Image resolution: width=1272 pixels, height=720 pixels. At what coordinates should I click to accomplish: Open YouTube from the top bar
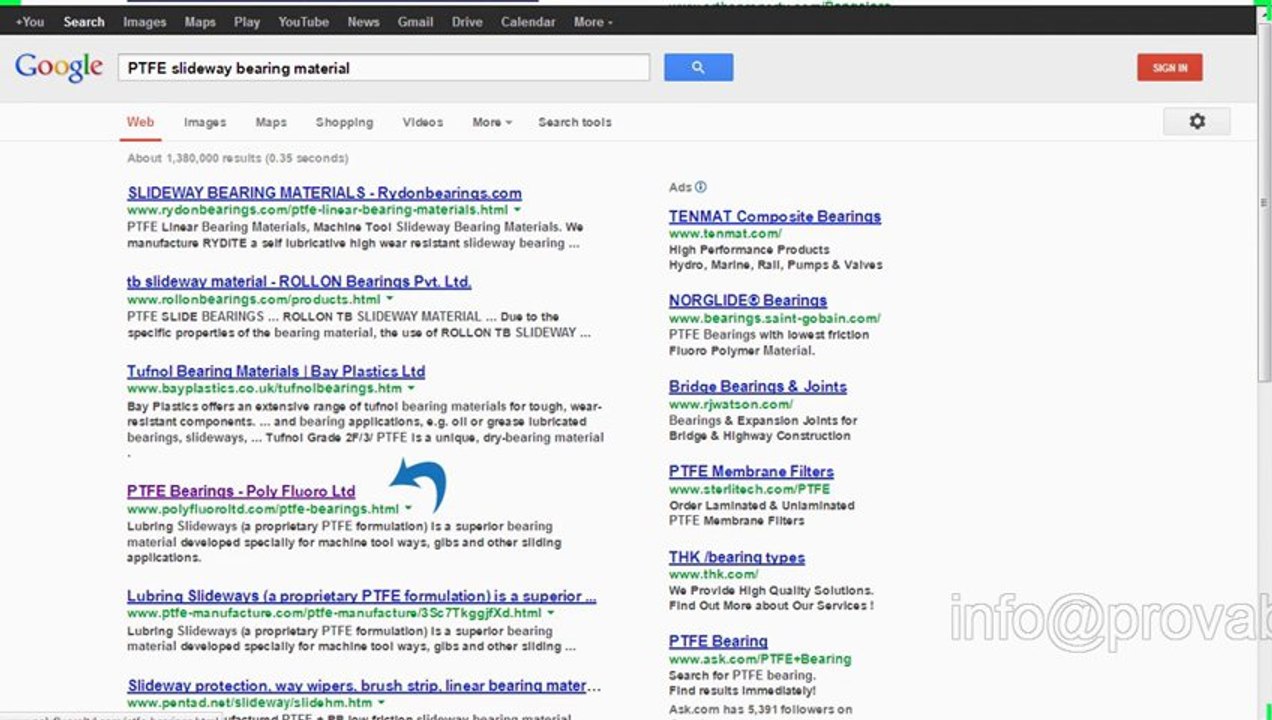point(304,21)
